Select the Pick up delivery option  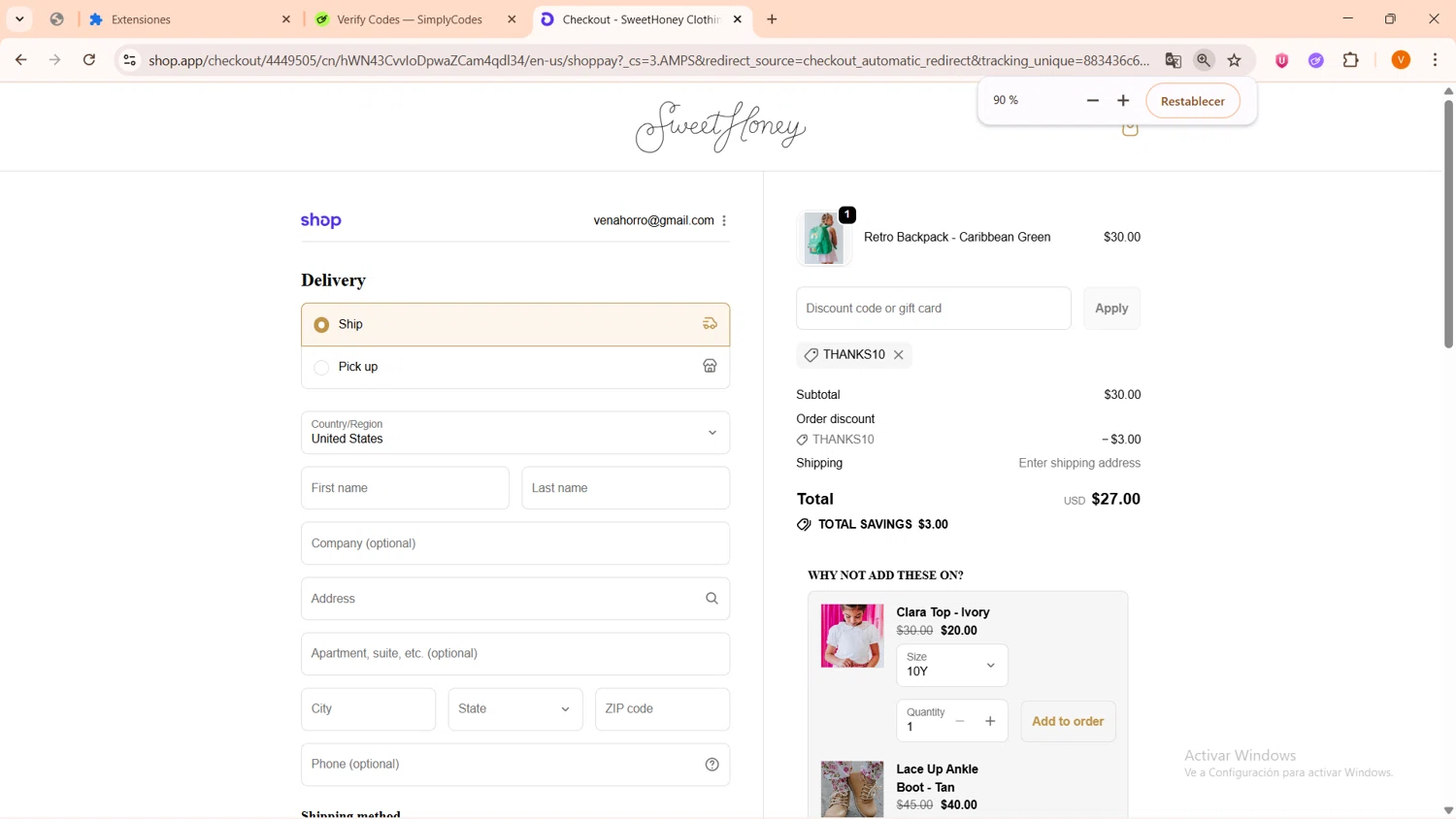coord(515,367)
